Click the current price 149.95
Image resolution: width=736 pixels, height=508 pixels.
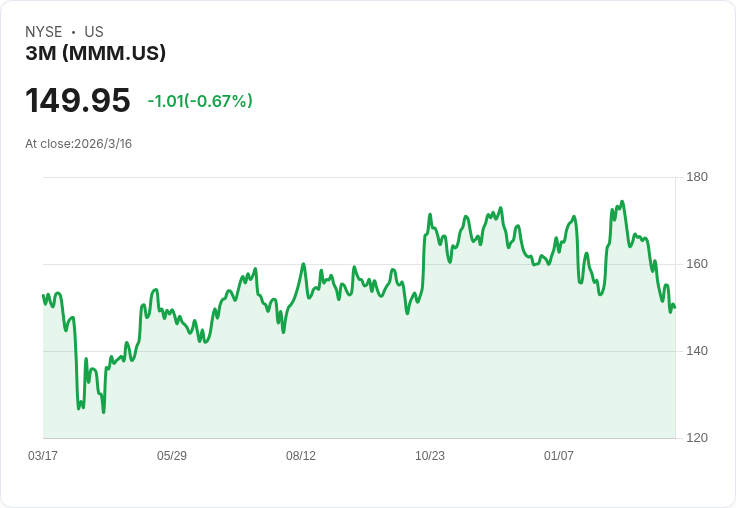click(78, 101)
